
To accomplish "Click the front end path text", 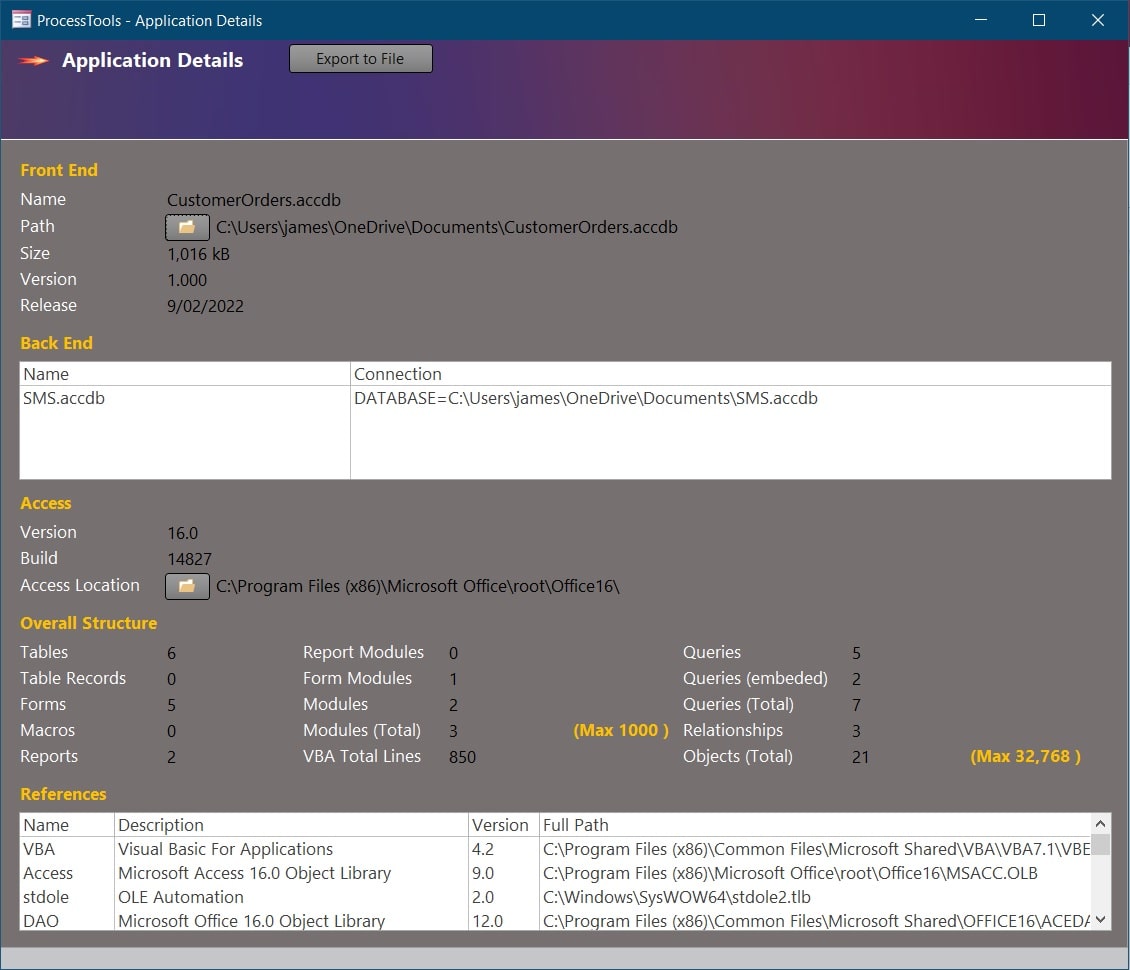I will (447, 227).
